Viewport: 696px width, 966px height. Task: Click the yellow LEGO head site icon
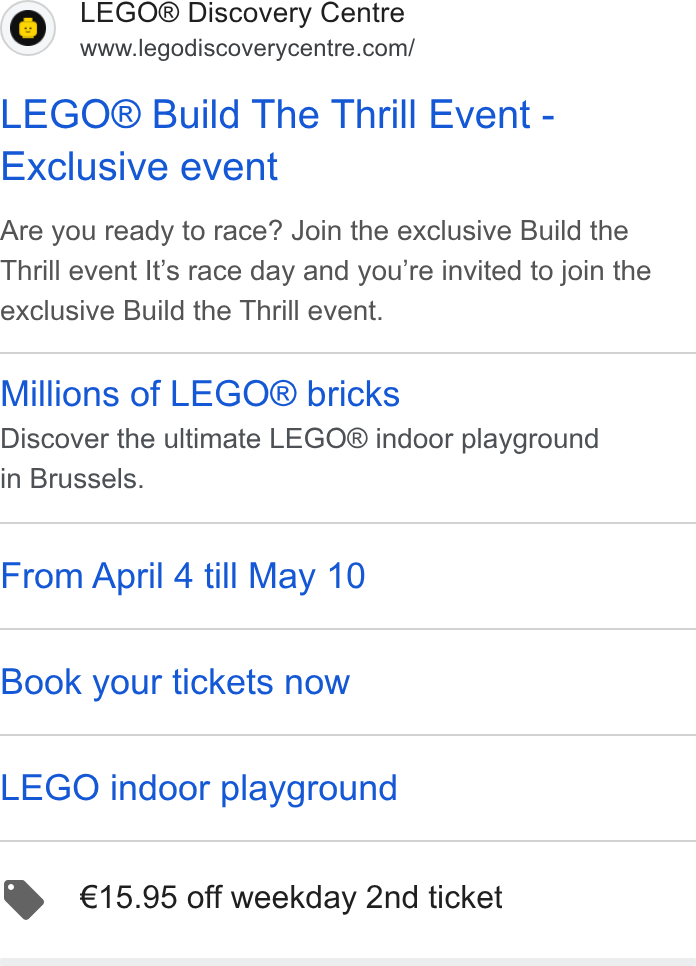pos(28,28)
